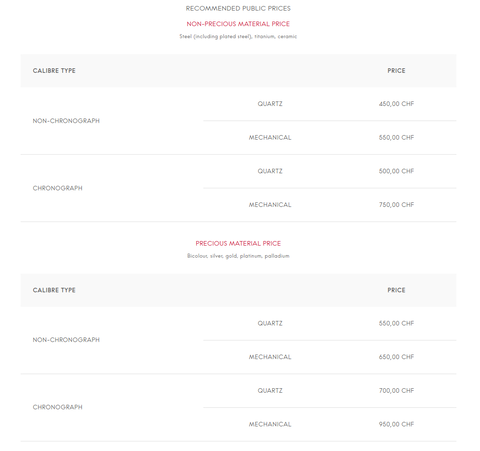
Task: Select the Precious Material Price title
Action: coord(238,243)
